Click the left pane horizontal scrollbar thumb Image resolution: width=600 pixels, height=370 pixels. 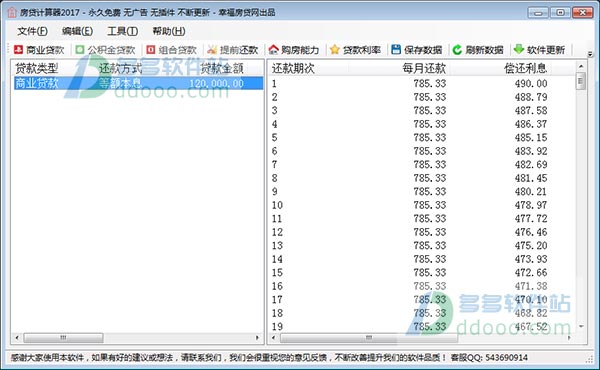point(63,338)
